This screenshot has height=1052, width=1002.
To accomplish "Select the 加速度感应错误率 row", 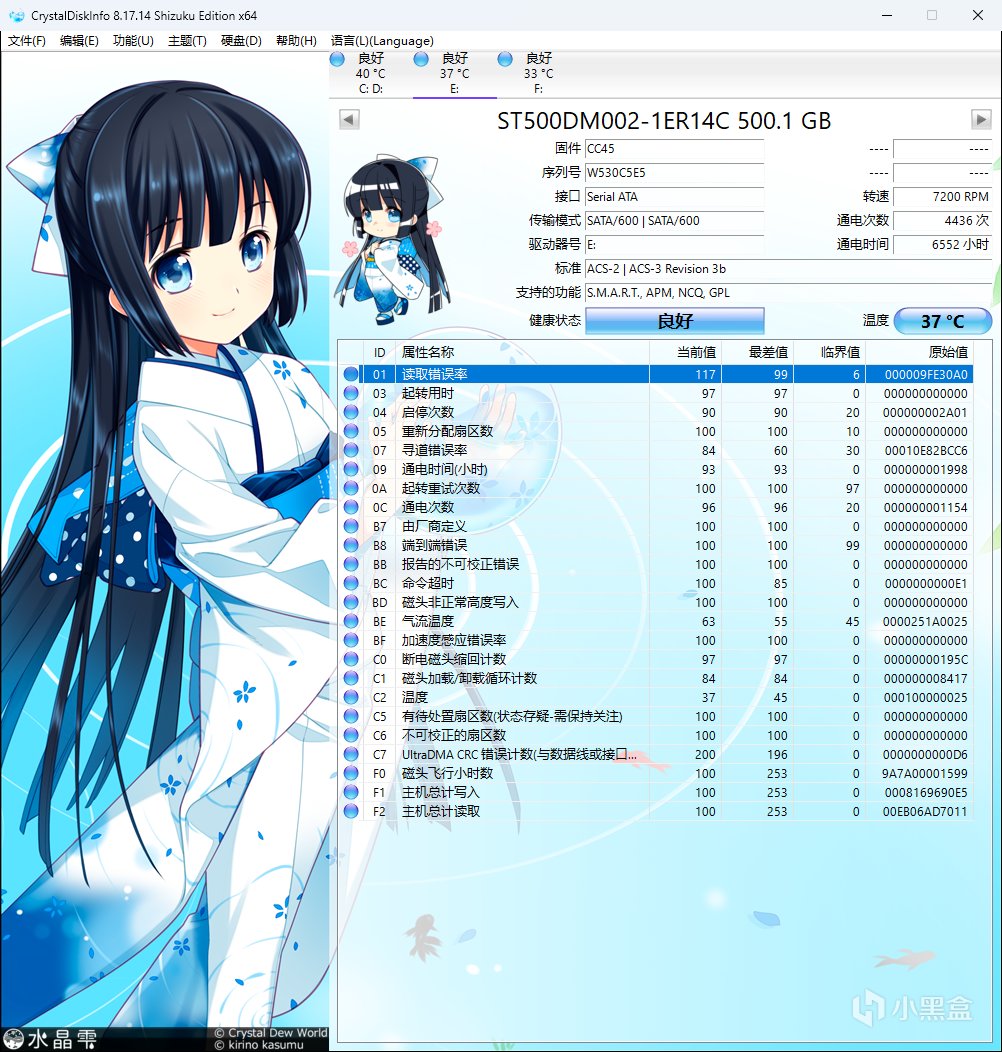I will (656, 640).
